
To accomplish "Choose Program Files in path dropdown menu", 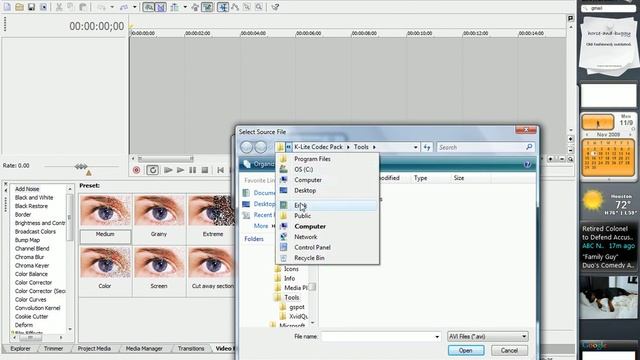I will pos(327,159).
